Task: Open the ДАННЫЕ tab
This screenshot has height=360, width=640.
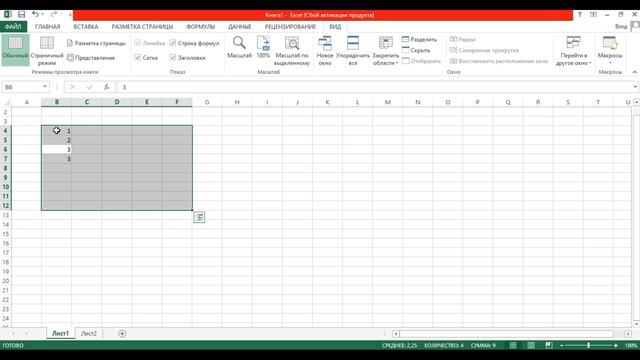Action: point(240,27)
